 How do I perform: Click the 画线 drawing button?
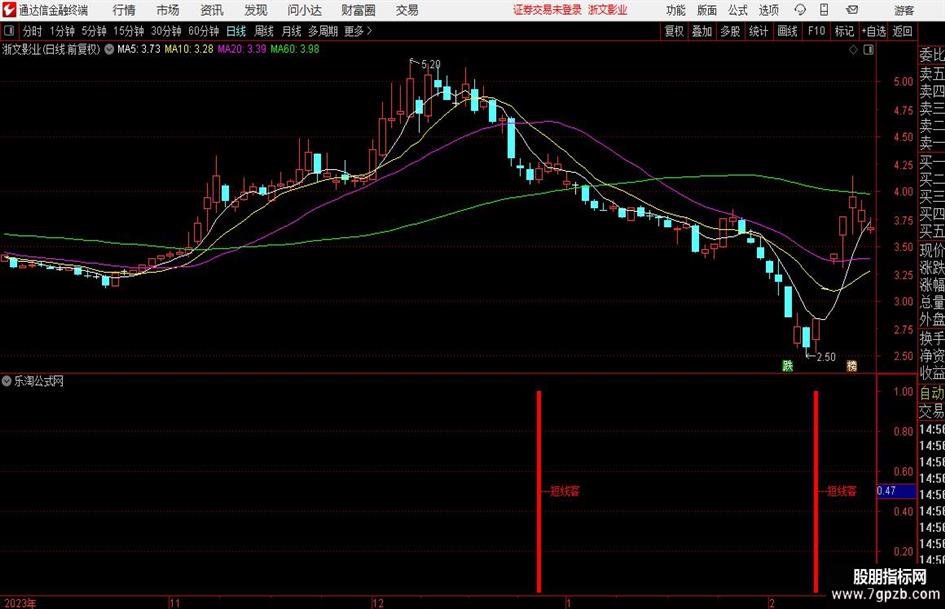[787, 31]
